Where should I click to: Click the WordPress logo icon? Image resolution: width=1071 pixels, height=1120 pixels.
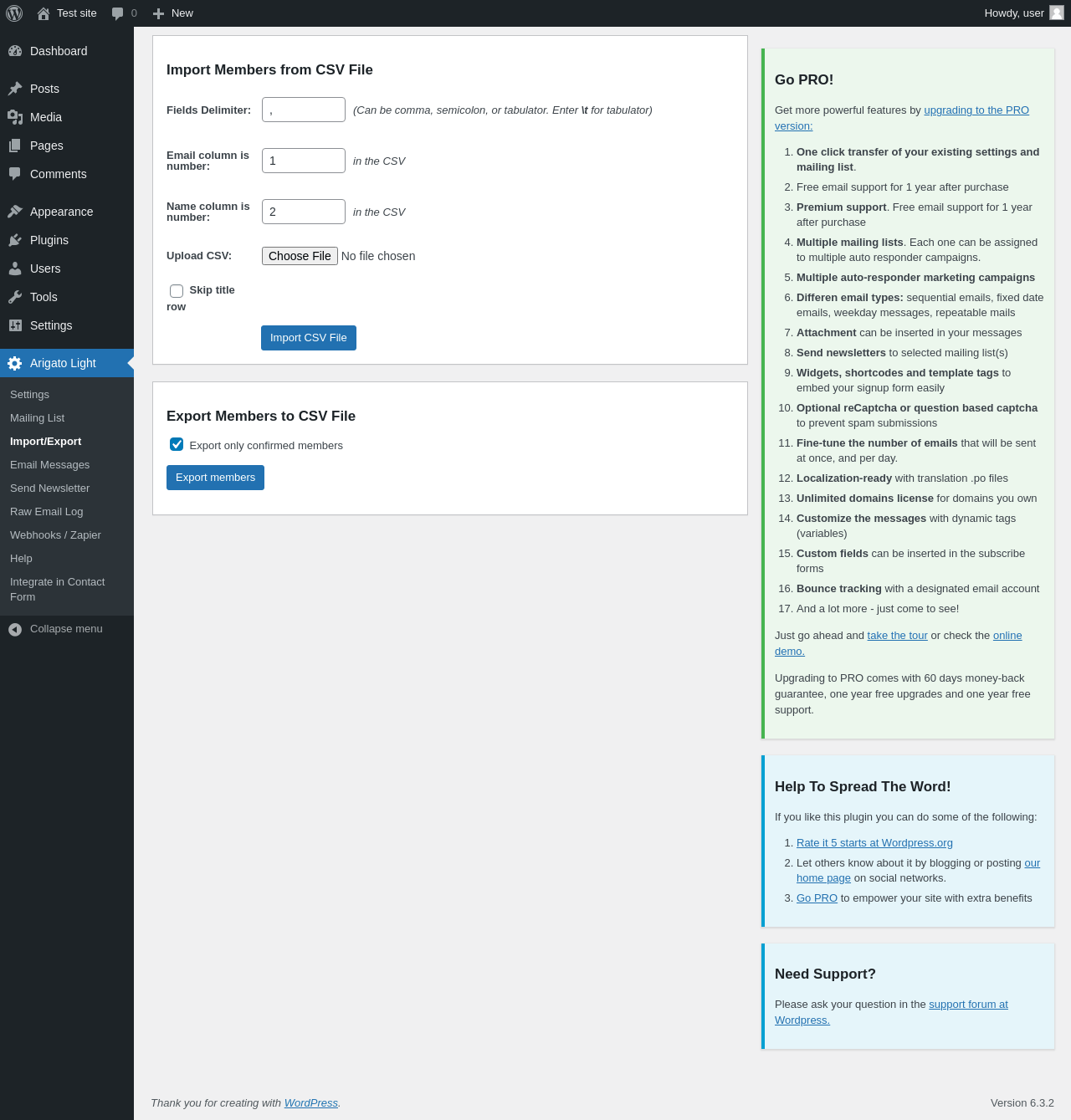click(14, 13)
